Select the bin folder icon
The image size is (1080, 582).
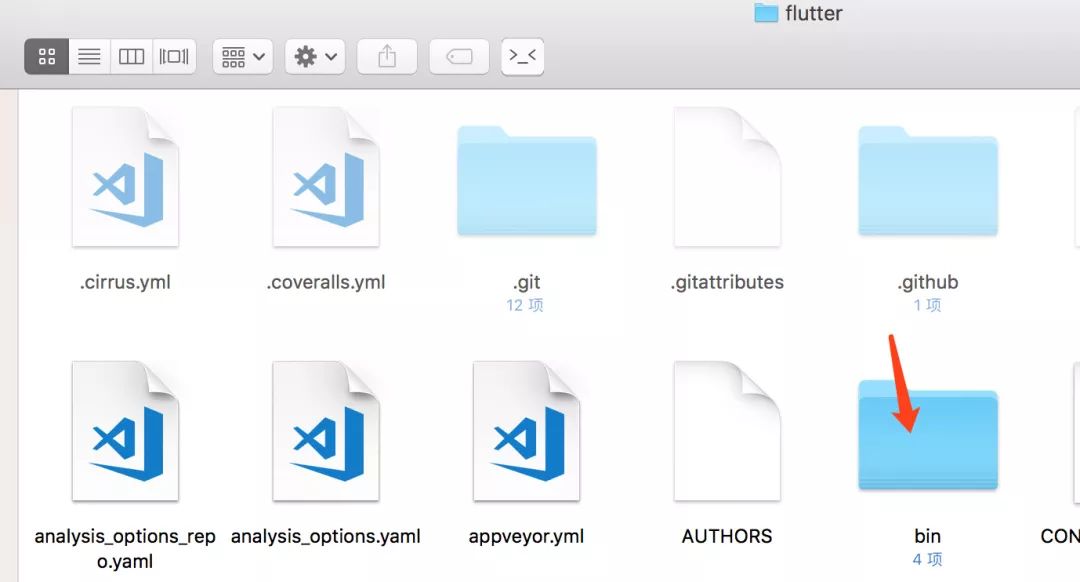coord(928,435)
